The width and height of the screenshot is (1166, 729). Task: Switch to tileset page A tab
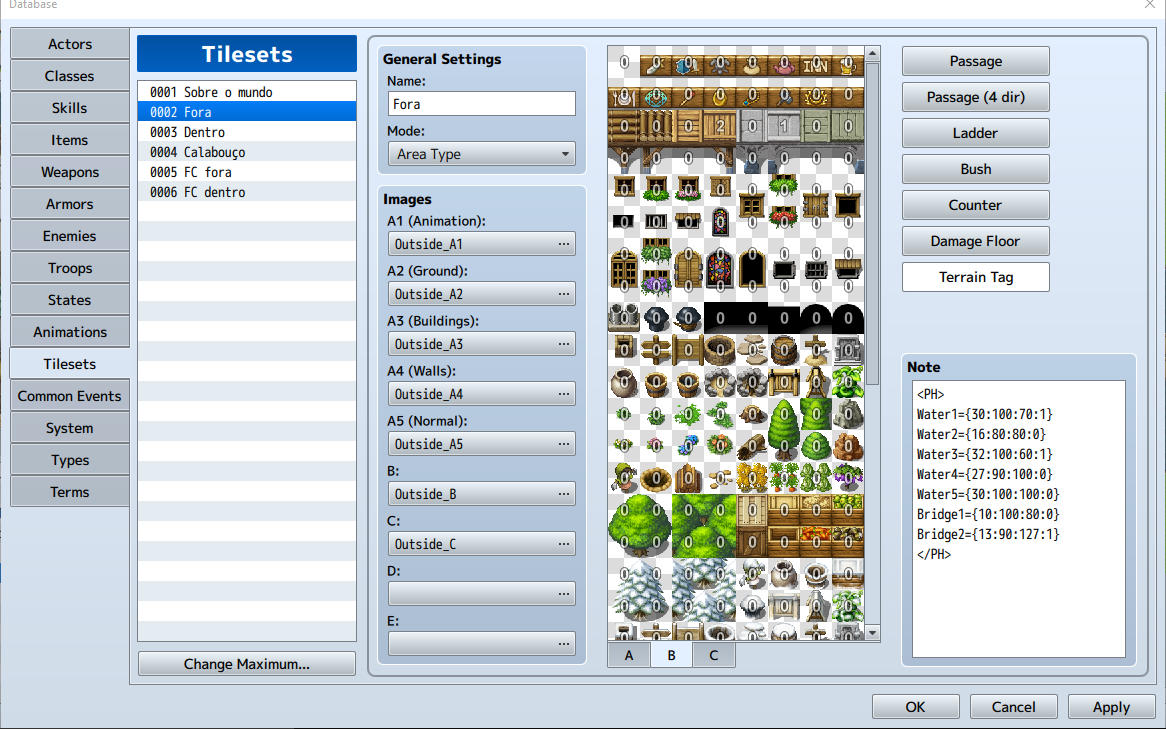(x=629, y=655)
